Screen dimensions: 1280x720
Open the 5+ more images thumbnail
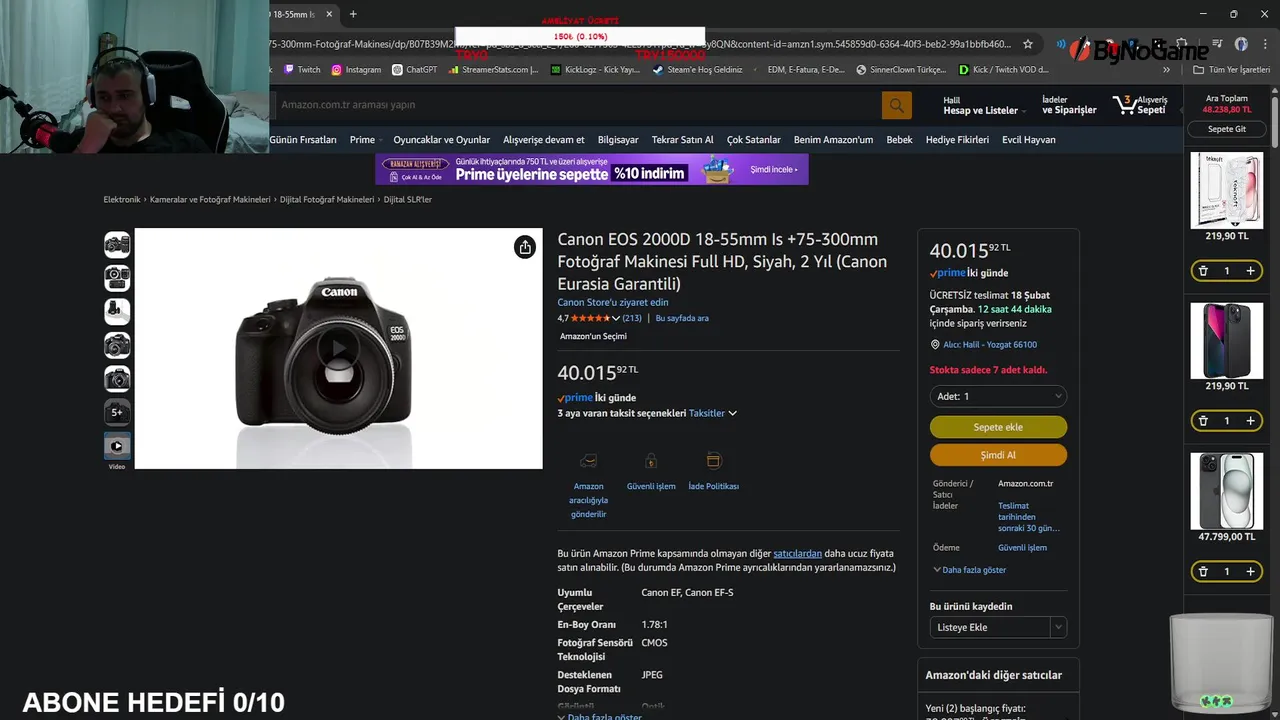[x=117, y=412]
